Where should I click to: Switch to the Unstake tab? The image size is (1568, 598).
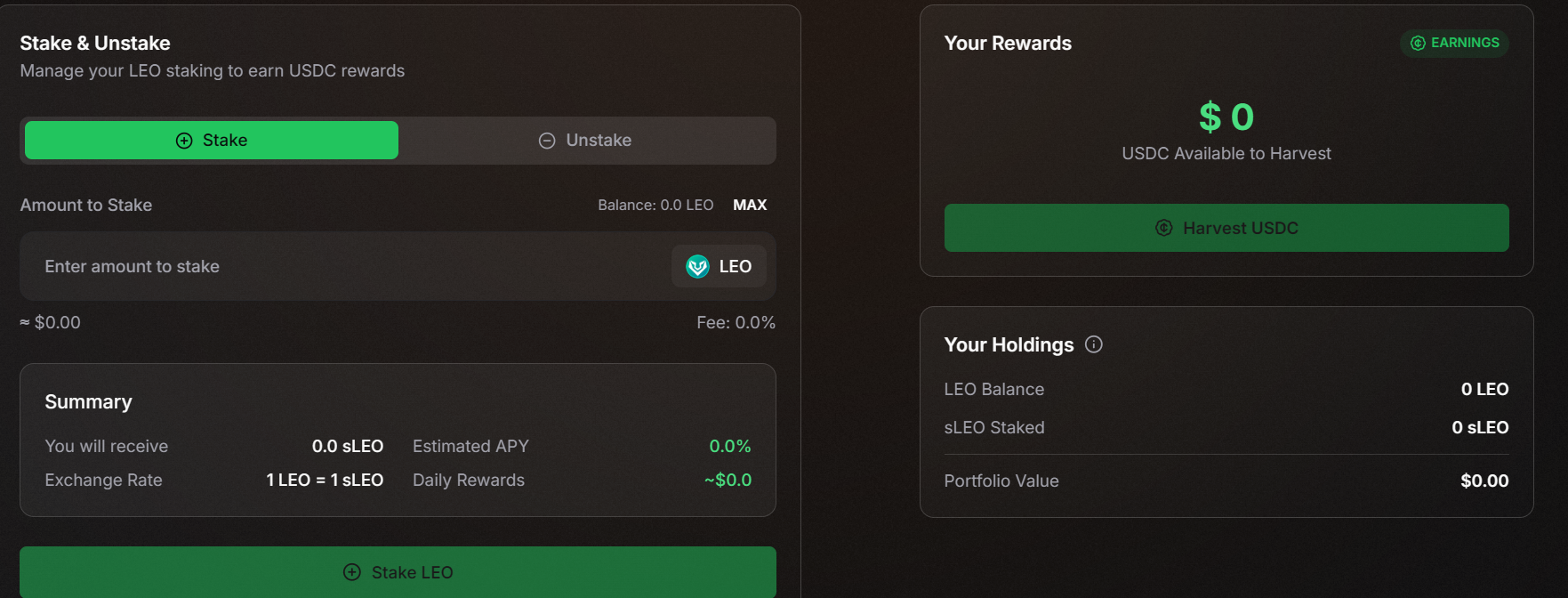pos(587,141)
